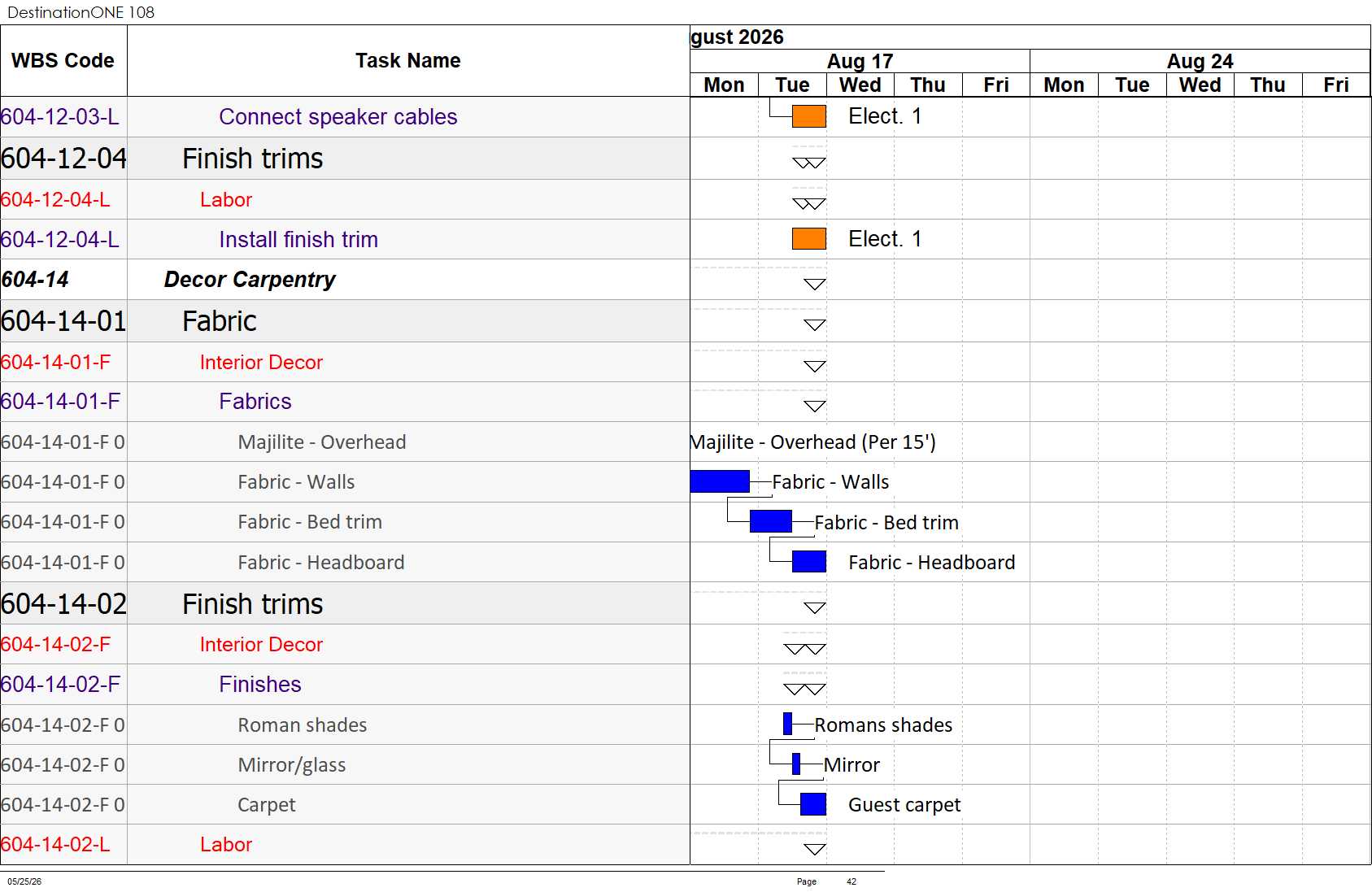This screenshot has width=1372, height=892.
Task: Click summary marker in 604-12-04-L Labor row
Action: (x=809, y=203)
